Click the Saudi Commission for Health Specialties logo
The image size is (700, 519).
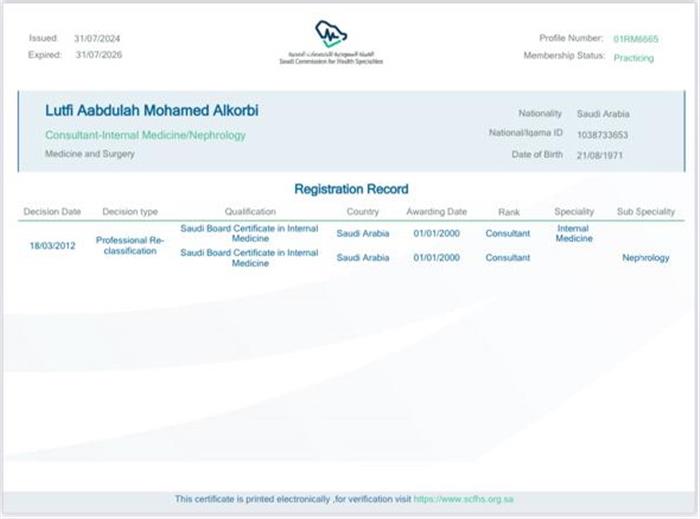point(331,42)
